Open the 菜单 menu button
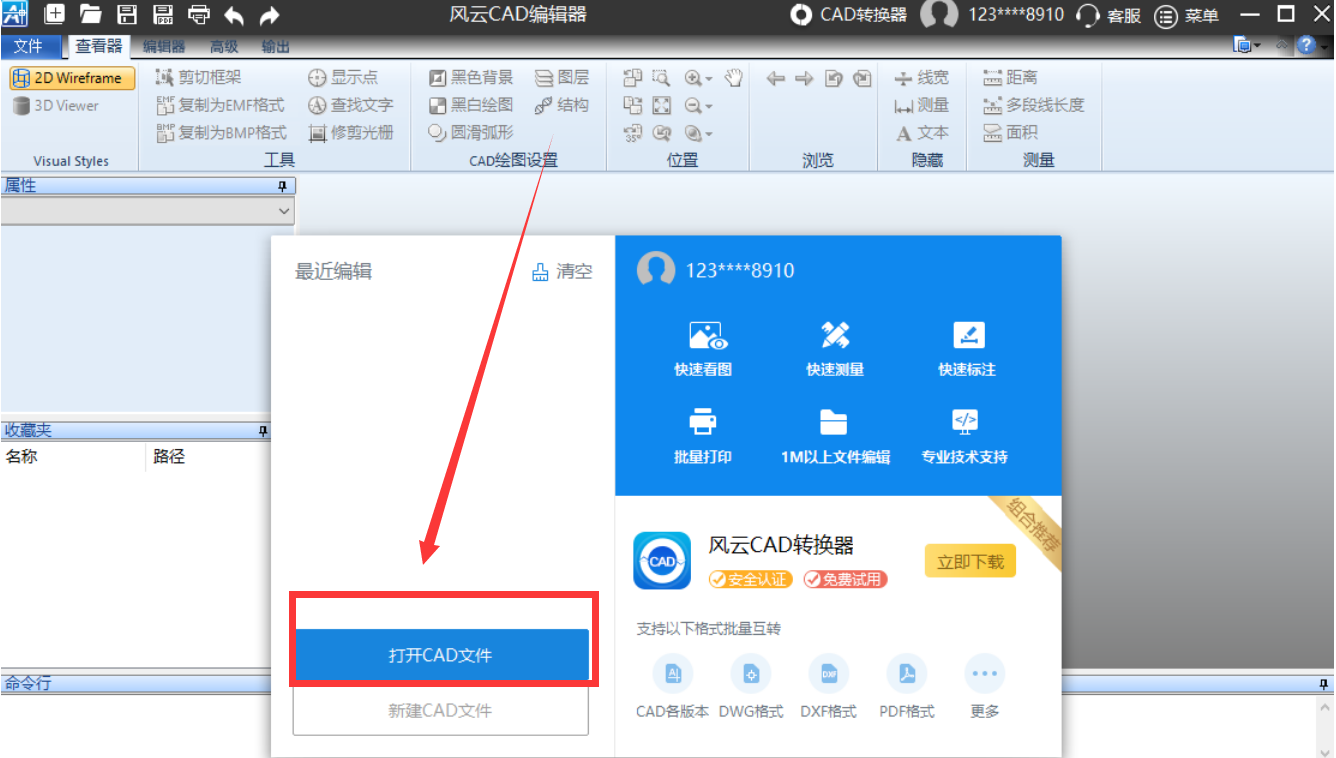This screenshot has width=1336, height=758. (1187, 15)
